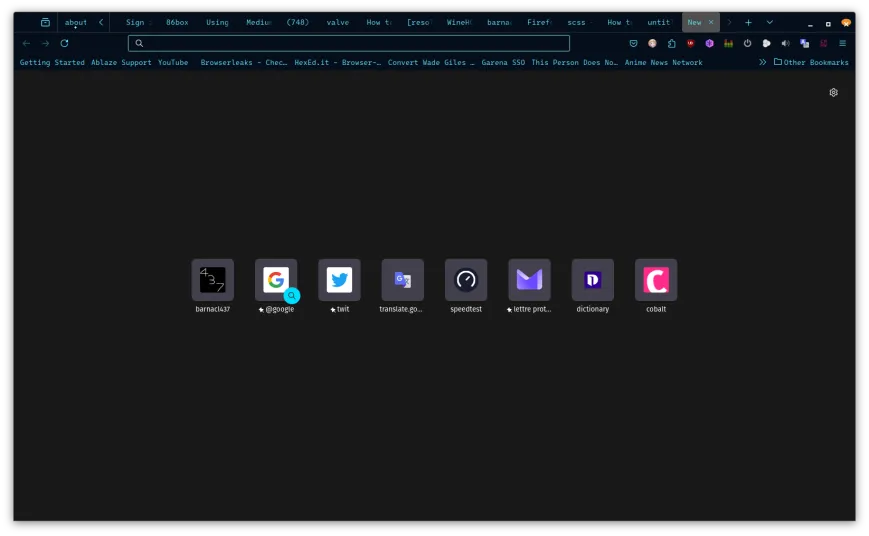The height and width of the screenshot is (536, 869).
Task: Click the dark red square extension icon
Action: (x=824, y=43)
